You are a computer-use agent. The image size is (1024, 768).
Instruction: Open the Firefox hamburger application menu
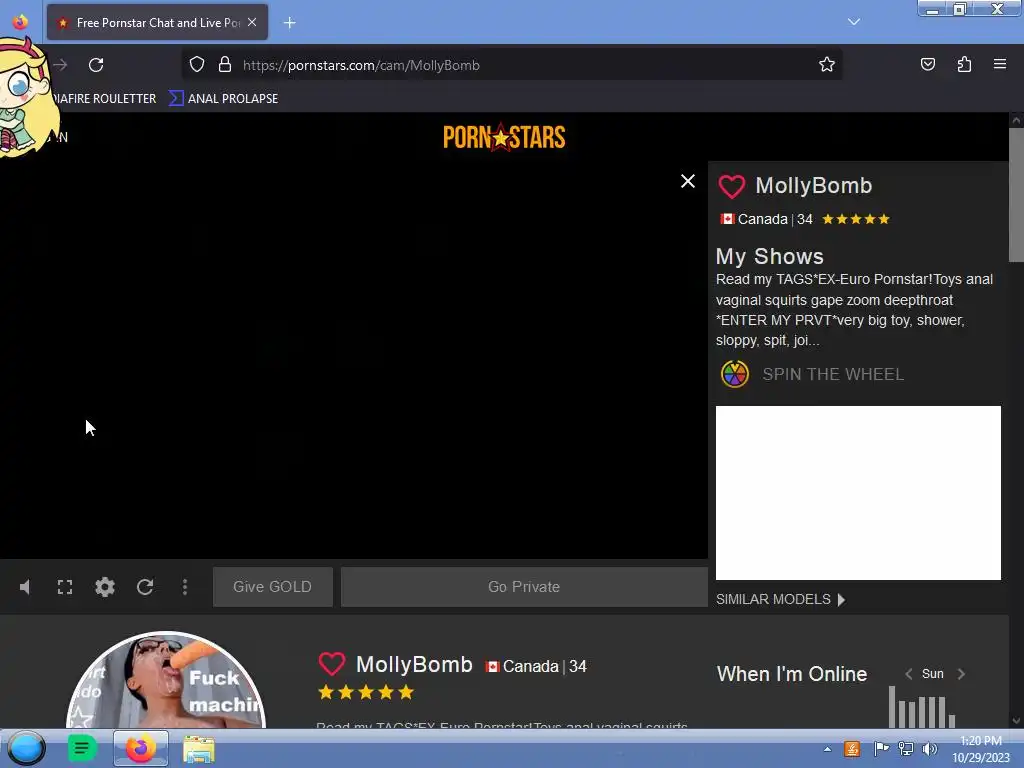(1000, 64)
